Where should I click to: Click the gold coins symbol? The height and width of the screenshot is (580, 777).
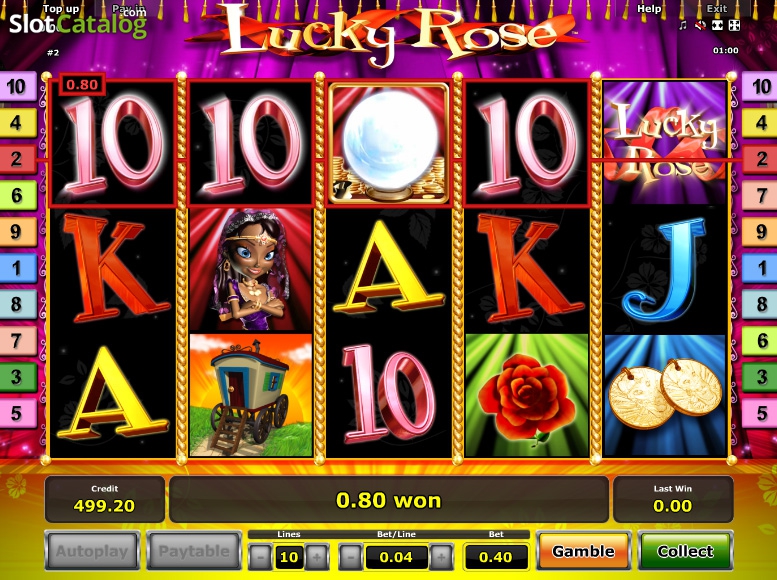pos(665,395)
